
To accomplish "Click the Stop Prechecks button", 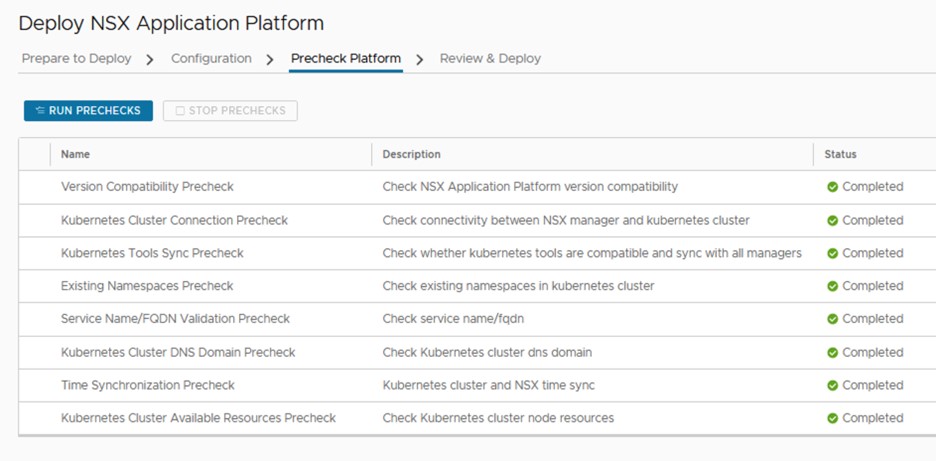I will tap(230, 111).
